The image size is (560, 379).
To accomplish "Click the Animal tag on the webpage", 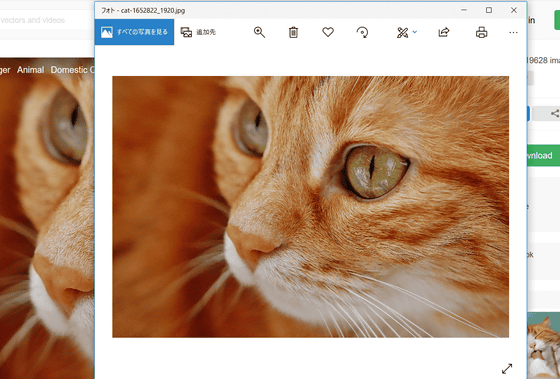I will 30,70.
